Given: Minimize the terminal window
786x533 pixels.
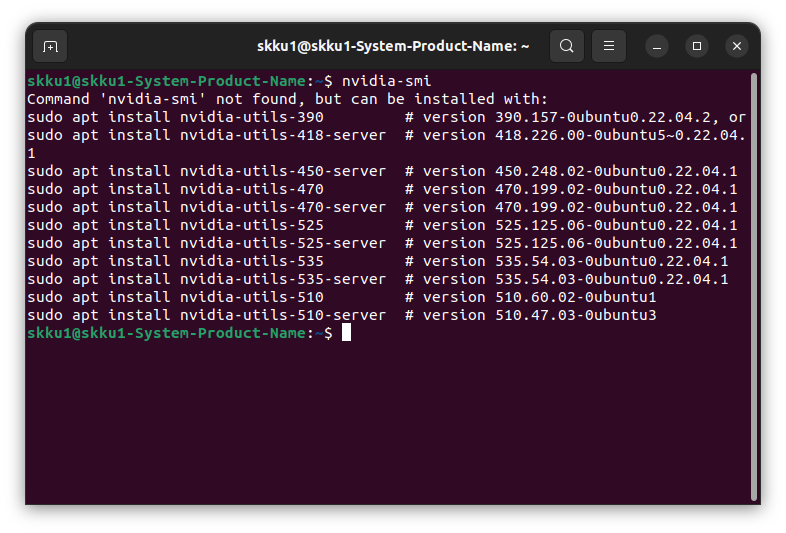Looking at the screenshot, I should point(657,47).
